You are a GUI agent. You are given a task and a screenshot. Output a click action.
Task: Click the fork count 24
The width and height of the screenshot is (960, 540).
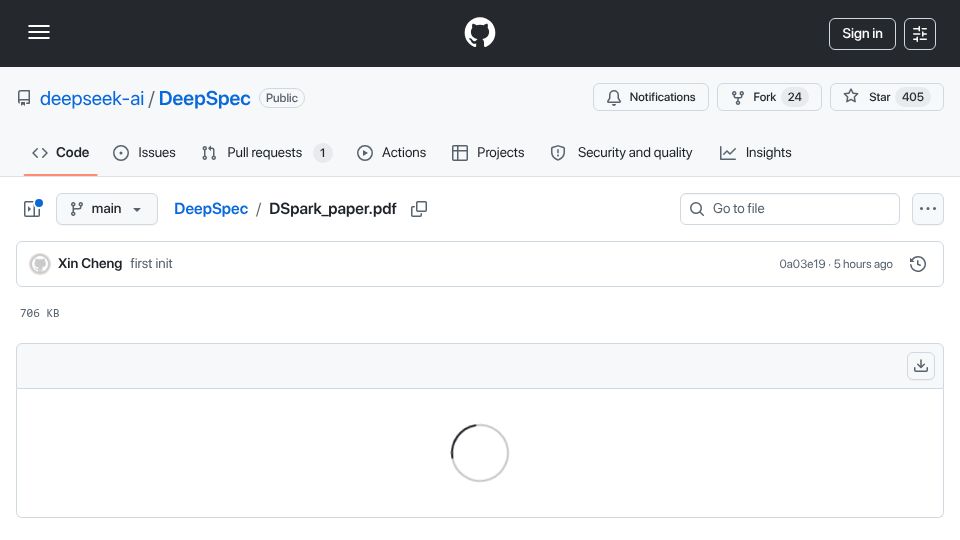pyautogui.click(x=795, y=97)
